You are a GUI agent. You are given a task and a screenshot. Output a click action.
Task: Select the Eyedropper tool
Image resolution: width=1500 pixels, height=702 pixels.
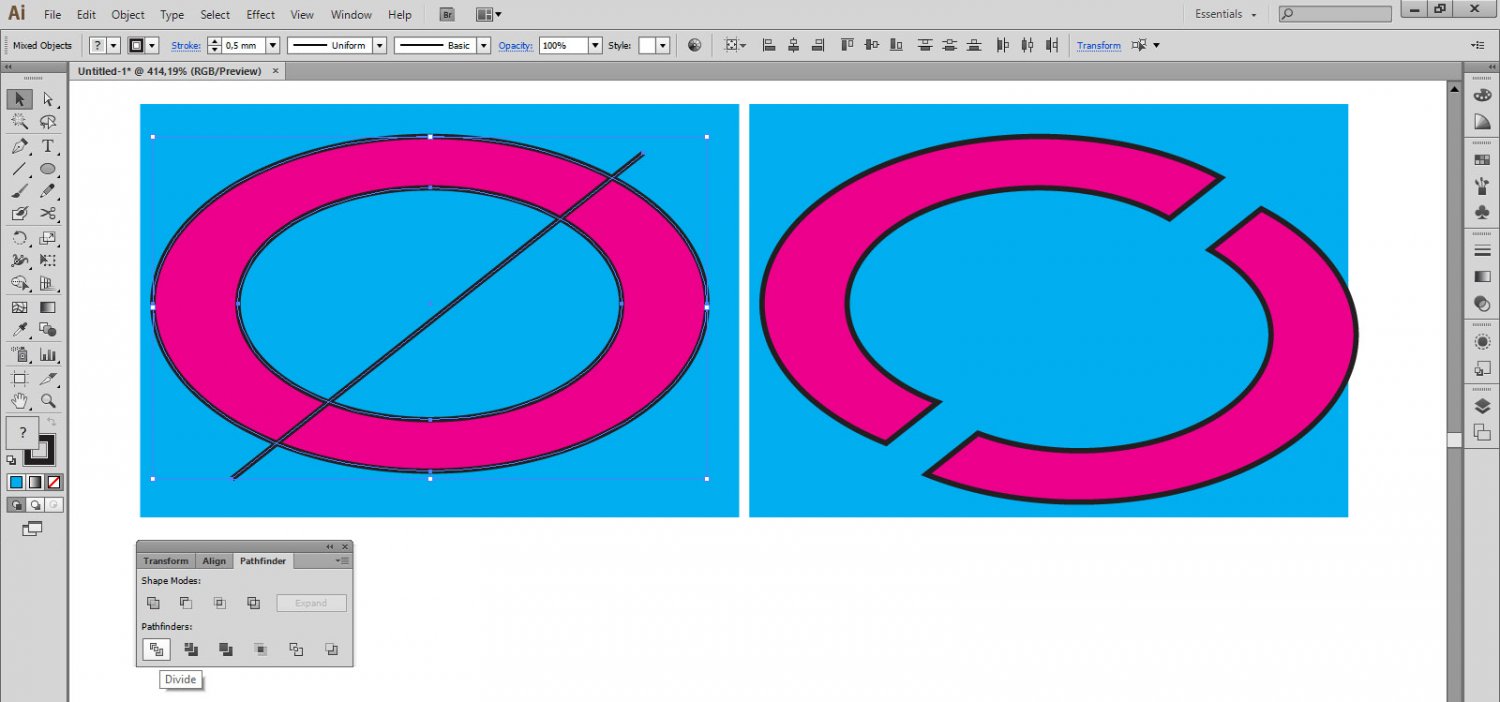(19, 330)
